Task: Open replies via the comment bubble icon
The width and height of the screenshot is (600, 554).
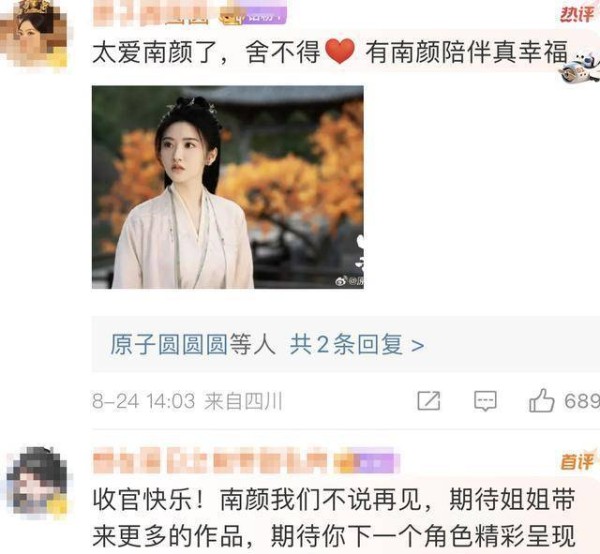Action: [x=485, y=401]
